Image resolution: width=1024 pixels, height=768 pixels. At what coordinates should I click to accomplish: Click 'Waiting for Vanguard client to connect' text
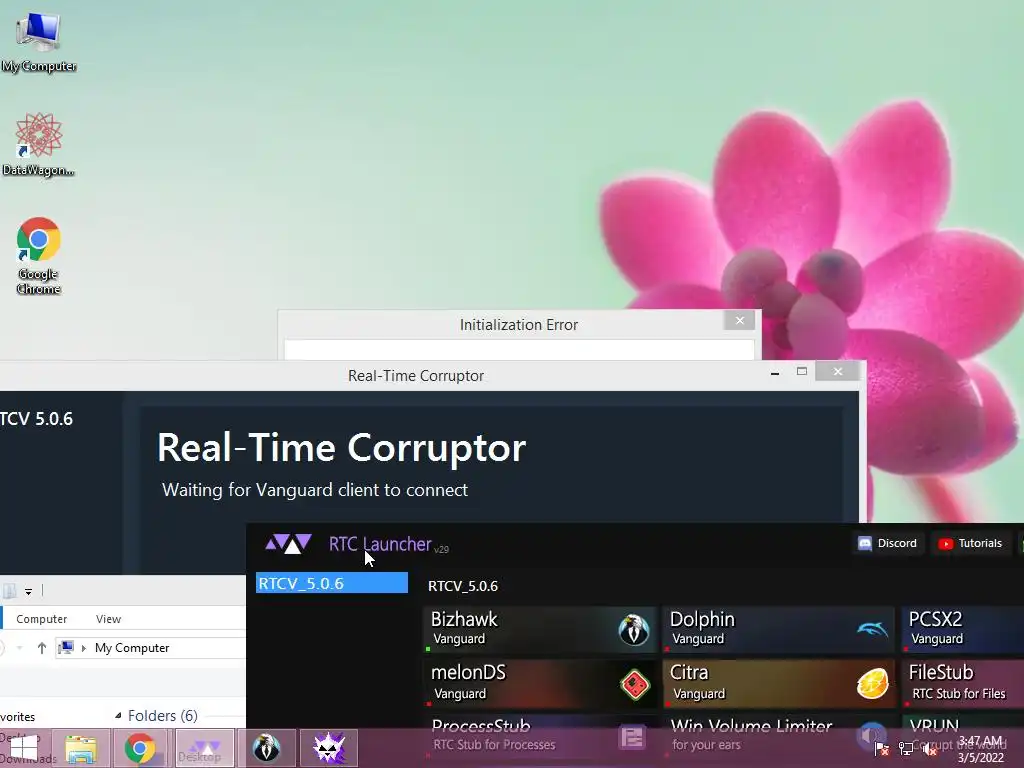point(315,490)
